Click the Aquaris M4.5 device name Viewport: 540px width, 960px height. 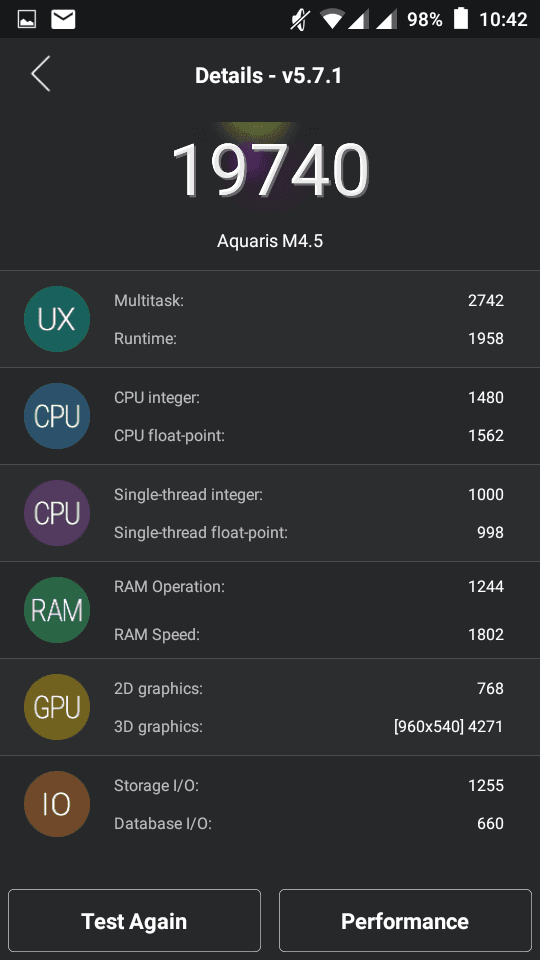270,241
